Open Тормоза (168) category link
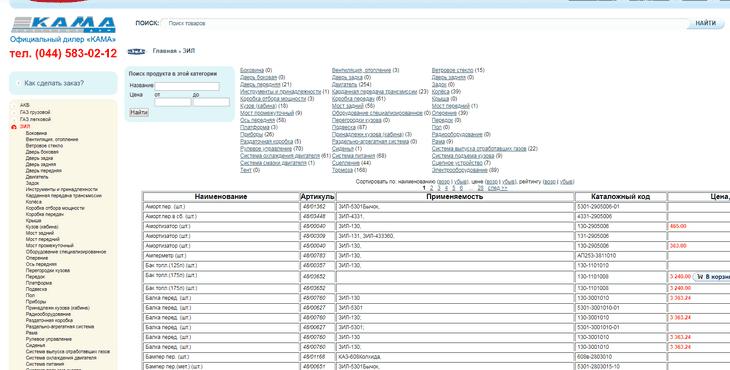 pyautogui.click(x=342, y=170)
